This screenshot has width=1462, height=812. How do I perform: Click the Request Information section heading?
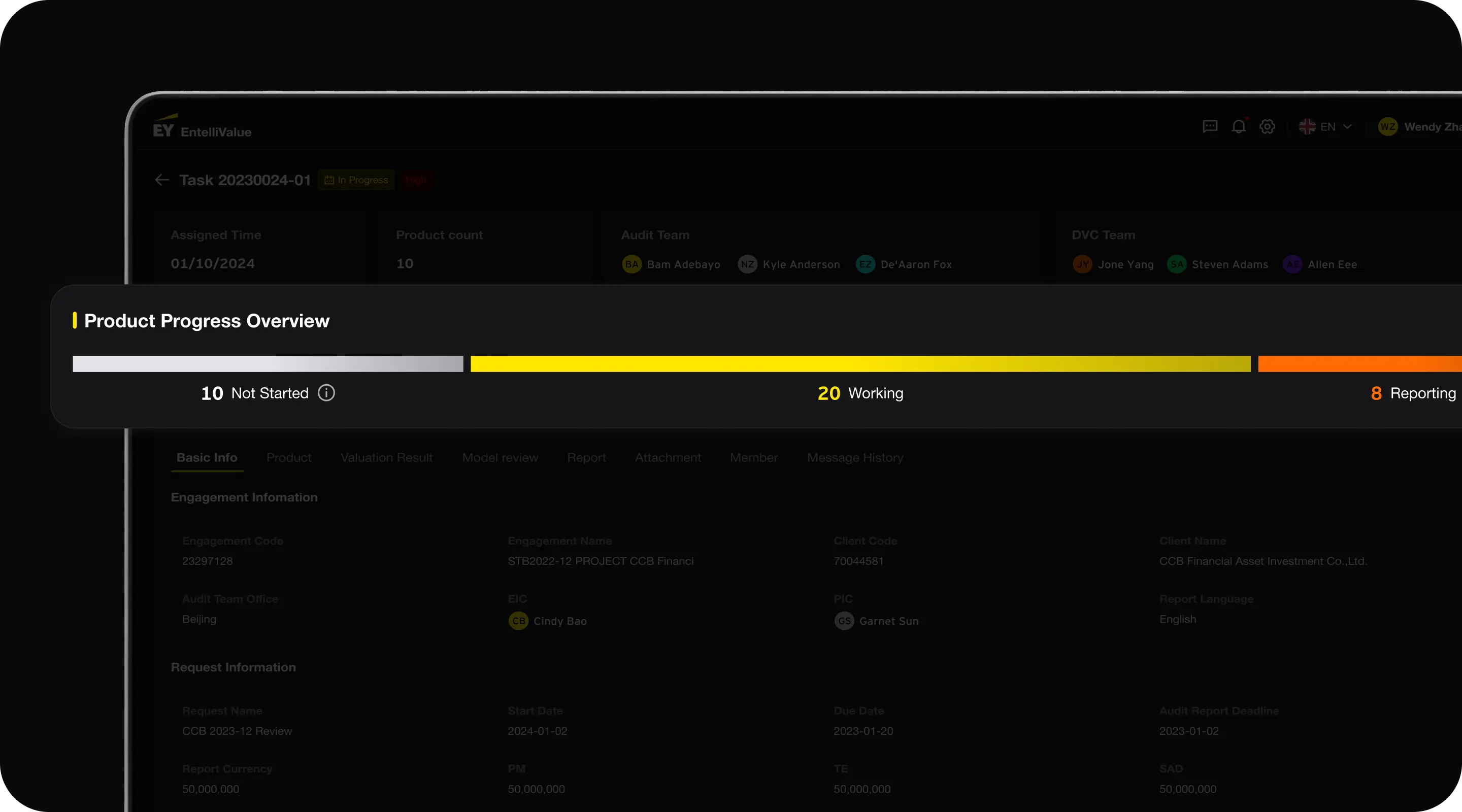coord(234,667)
